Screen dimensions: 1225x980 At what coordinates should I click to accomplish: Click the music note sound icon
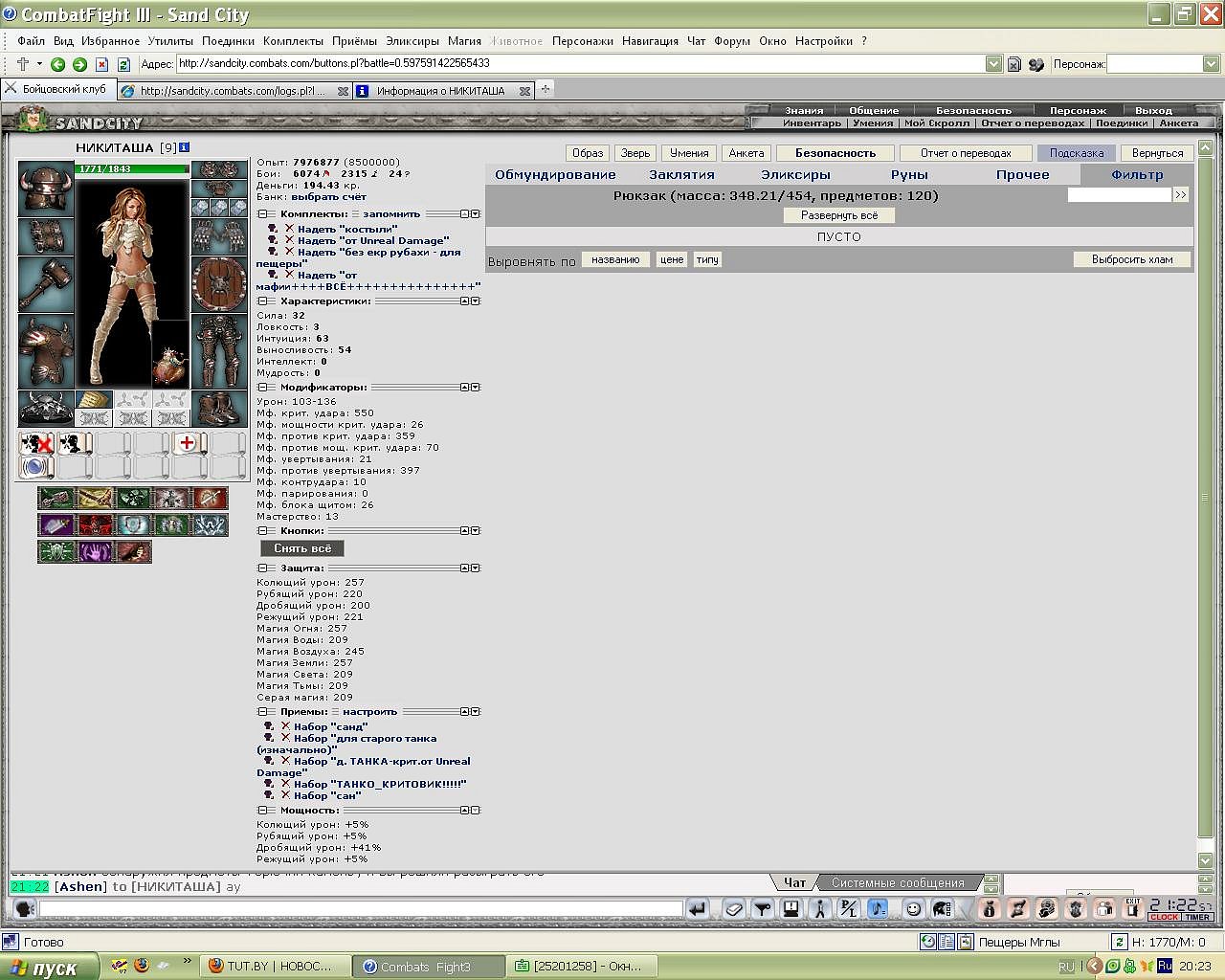pyautogui.click(x=878, y=909)
